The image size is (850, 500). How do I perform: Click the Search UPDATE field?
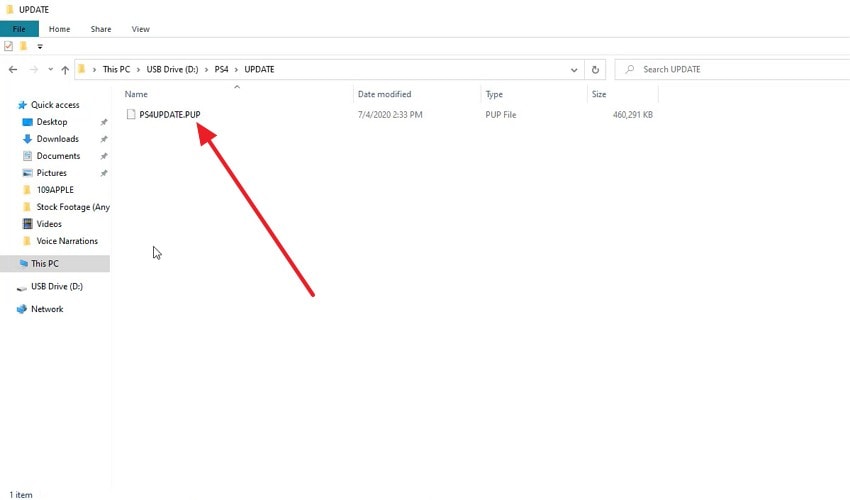732,69
